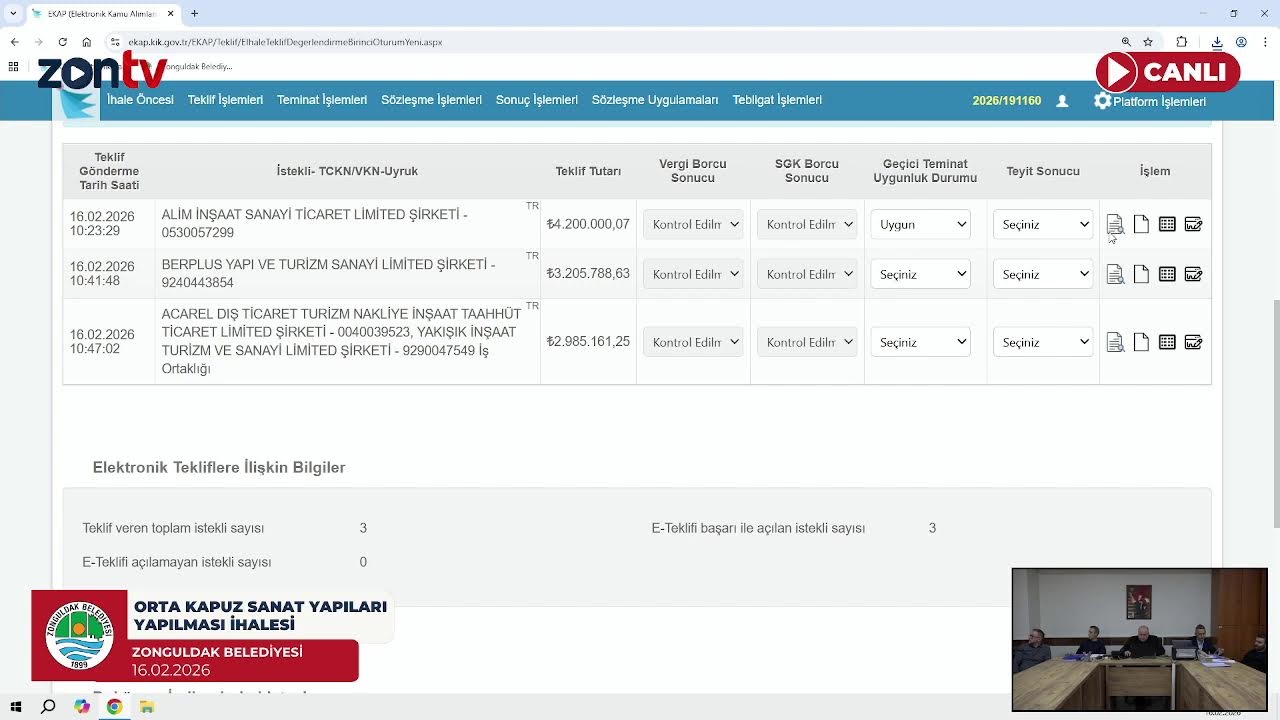Open table grid icon in ALİM İNŞAAT row
Image resolution: width=1280 pixels, height=720 pixels.
[x=1167, y=224]
